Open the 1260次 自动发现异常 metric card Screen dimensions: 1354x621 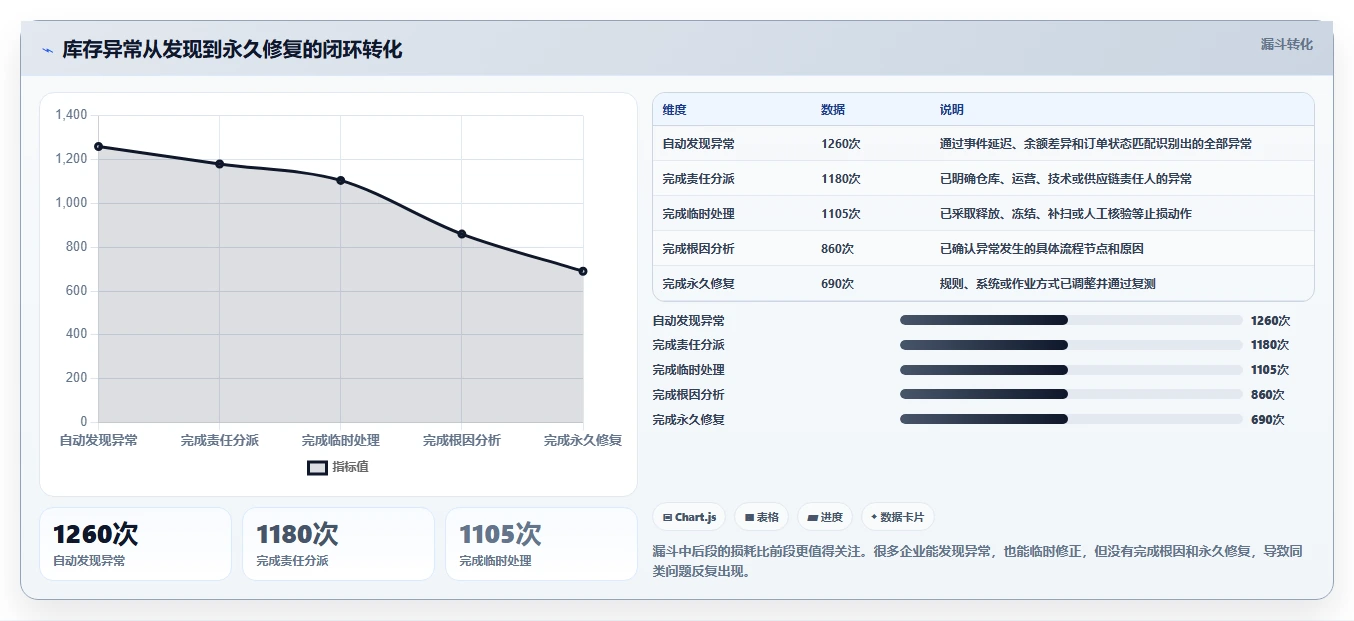click(135, 544)
